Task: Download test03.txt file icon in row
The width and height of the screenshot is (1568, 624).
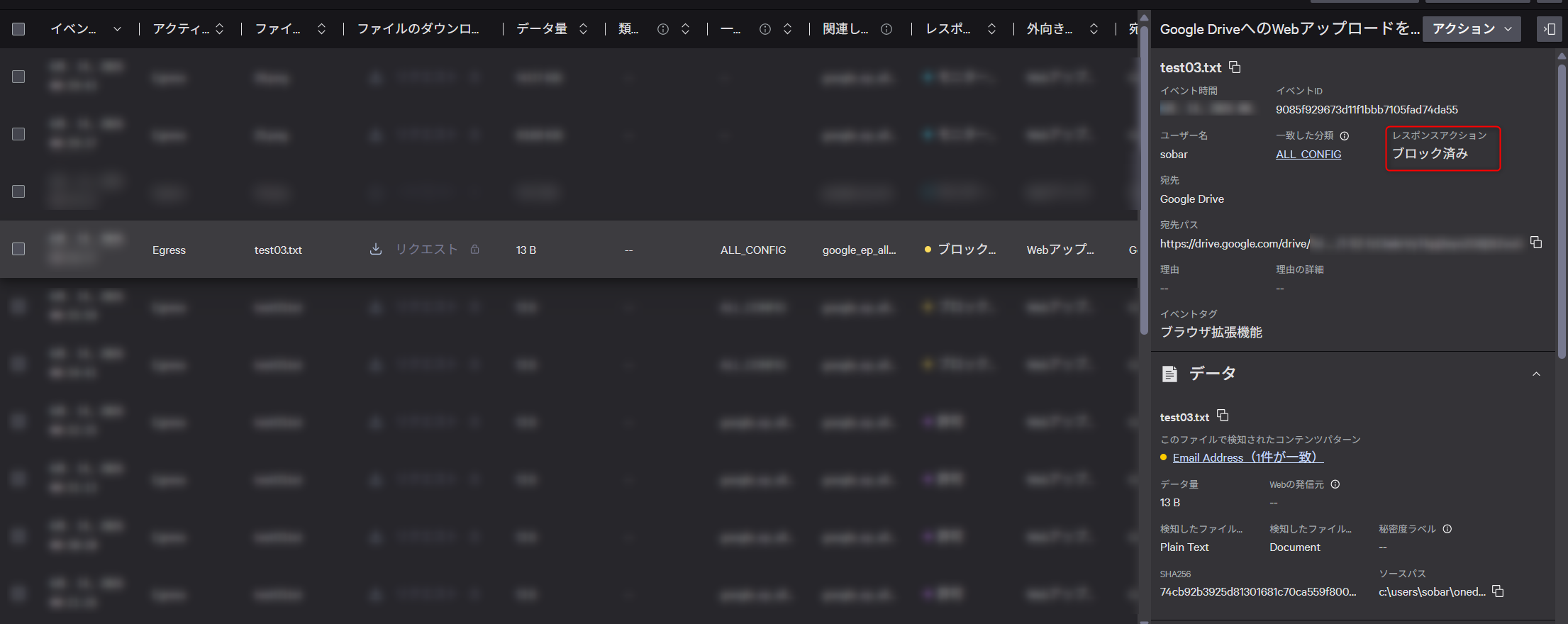Action: point(376,249)
